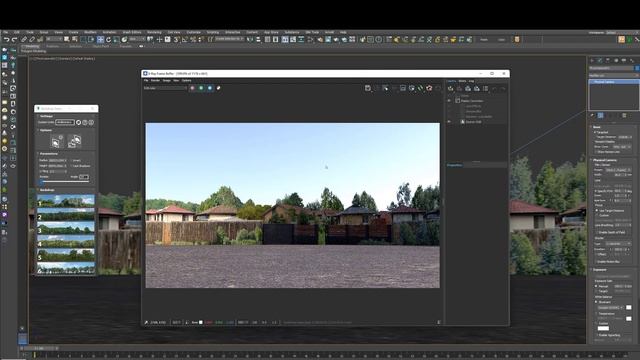The image size is (640, 360).
Task: Collapse the Physical Camera rollout
Action: (605, 160)
